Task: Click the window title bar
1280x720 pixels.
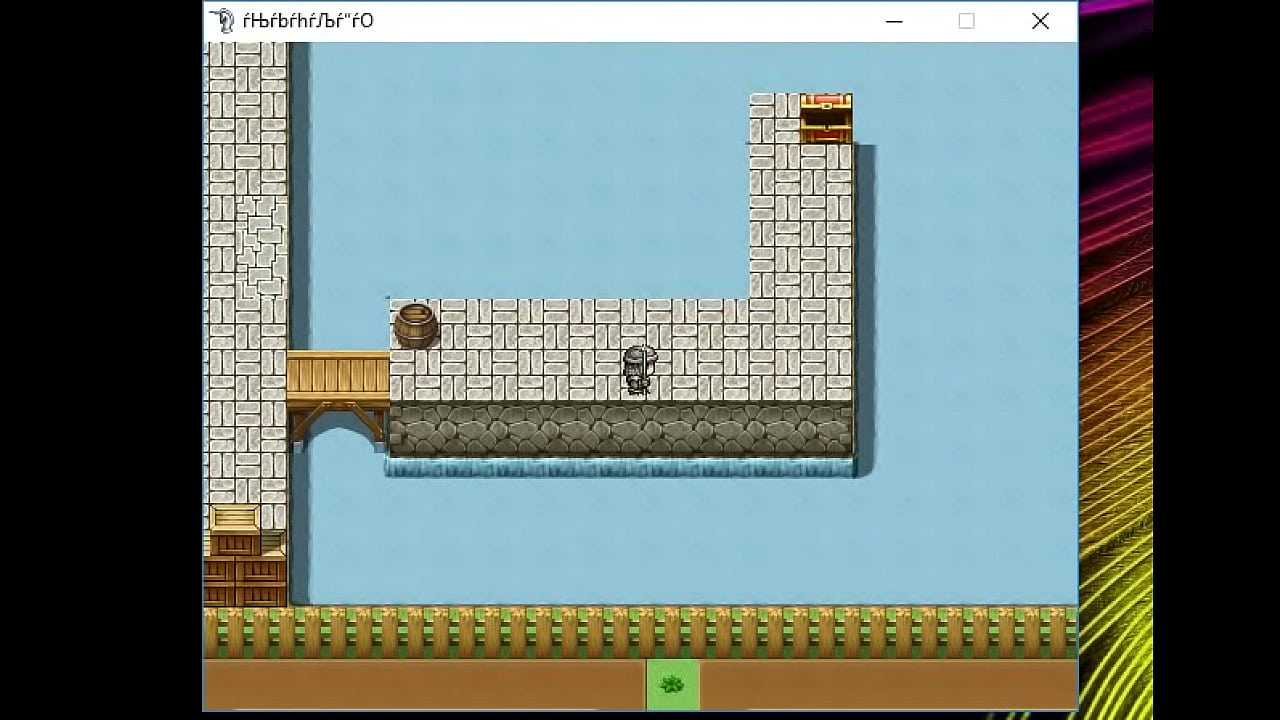Action: pos(600,20)
